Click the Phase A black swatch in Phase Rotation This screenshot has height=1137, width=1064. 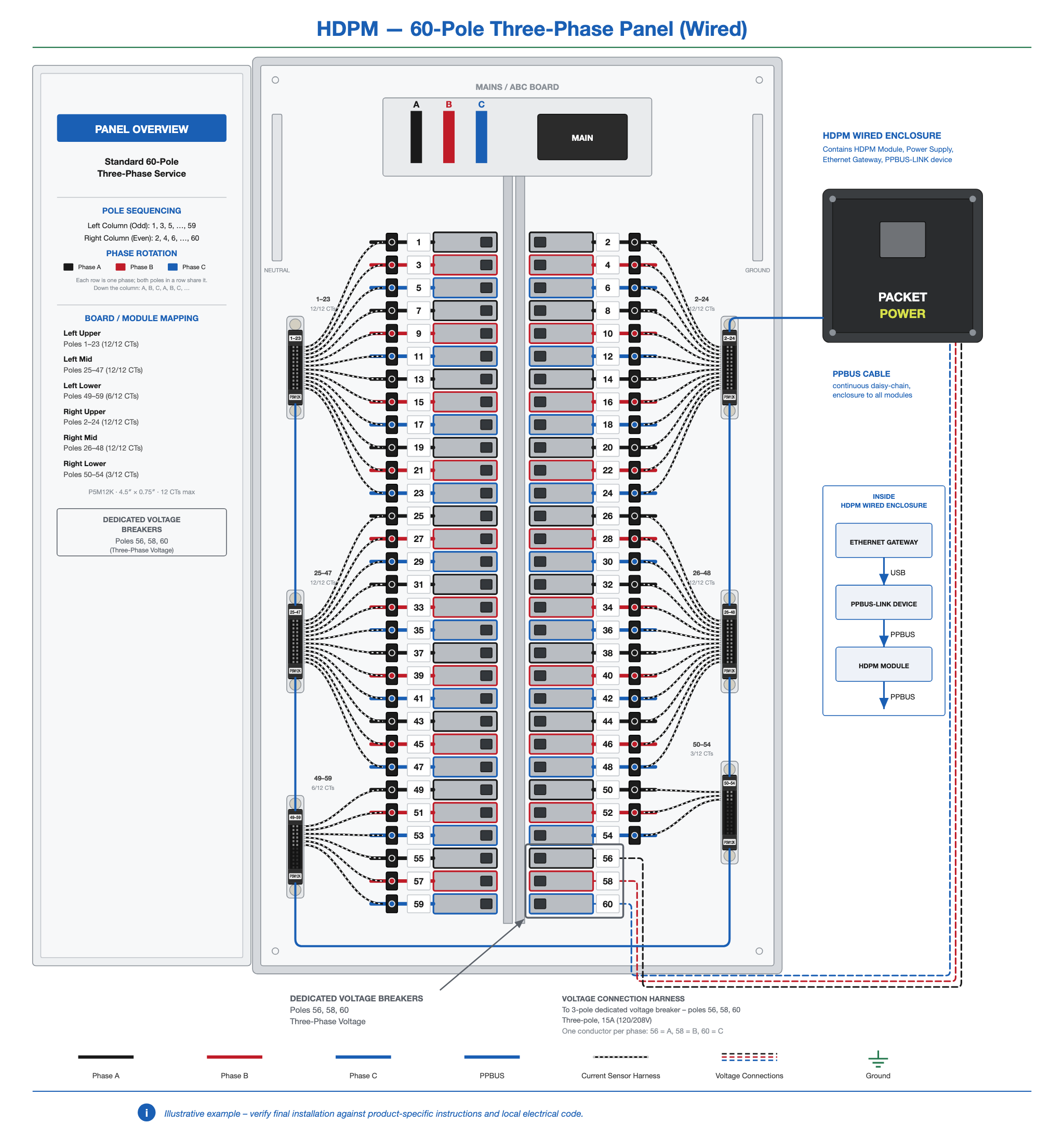(68, 267)
